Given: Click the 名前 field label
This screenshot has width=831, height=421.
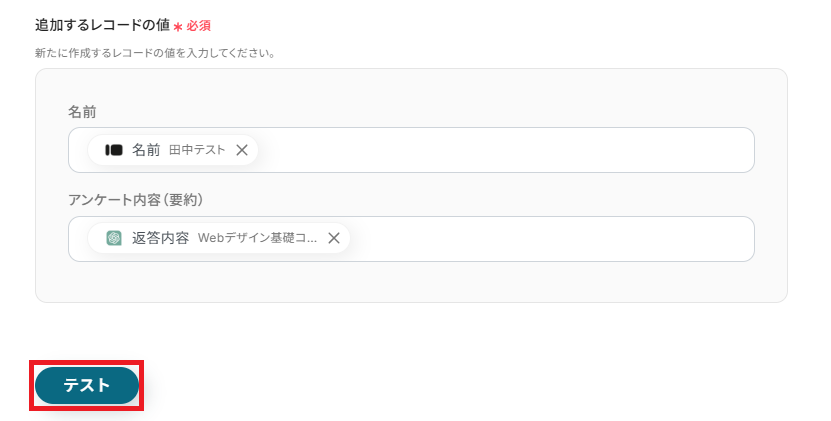Looking at the screenshot, I should point(82,111).
